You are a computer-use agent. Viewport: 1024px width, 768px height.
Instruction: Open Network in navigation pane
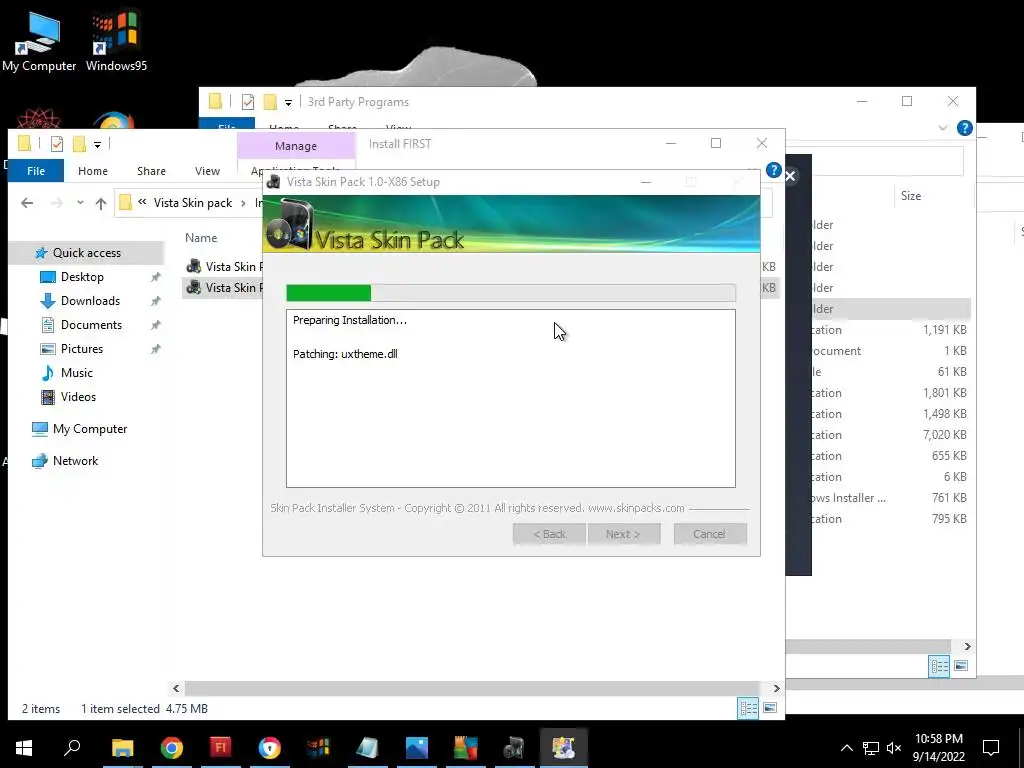tap(75, 461)
